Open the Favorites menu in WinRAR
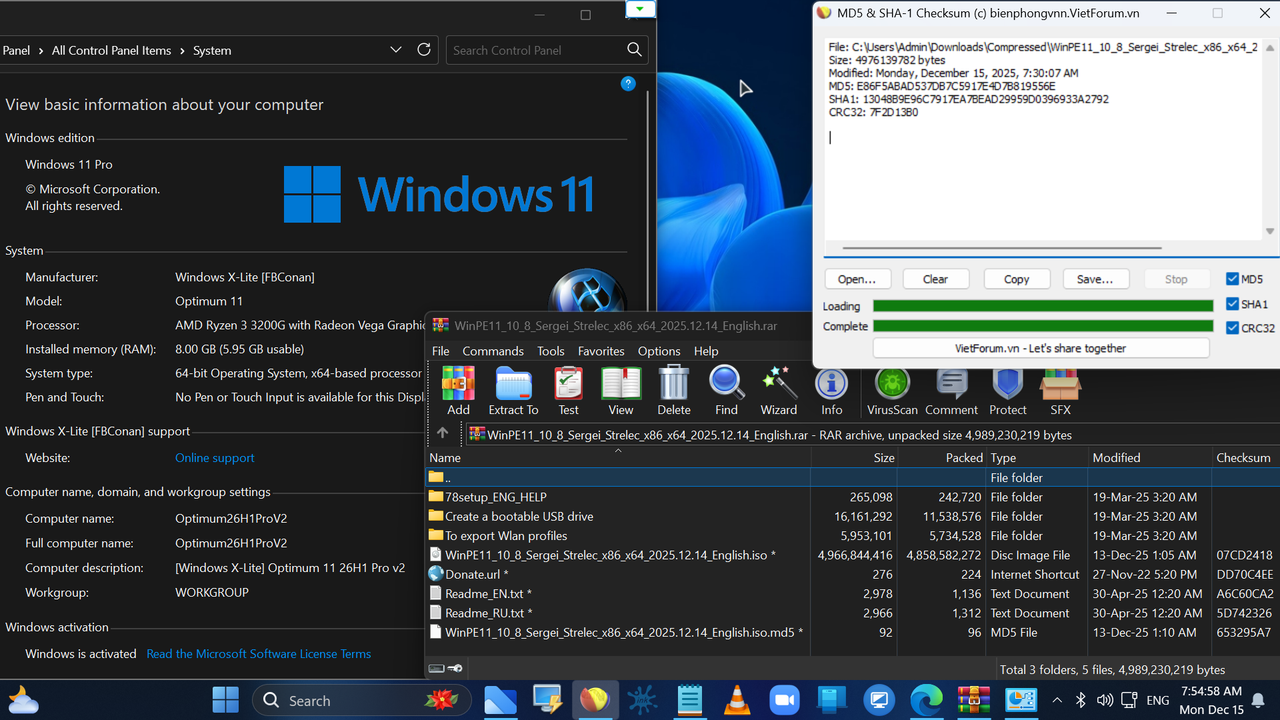This screenshot has height=720, width=1280. pyautogui.click(x=601, y=351)
